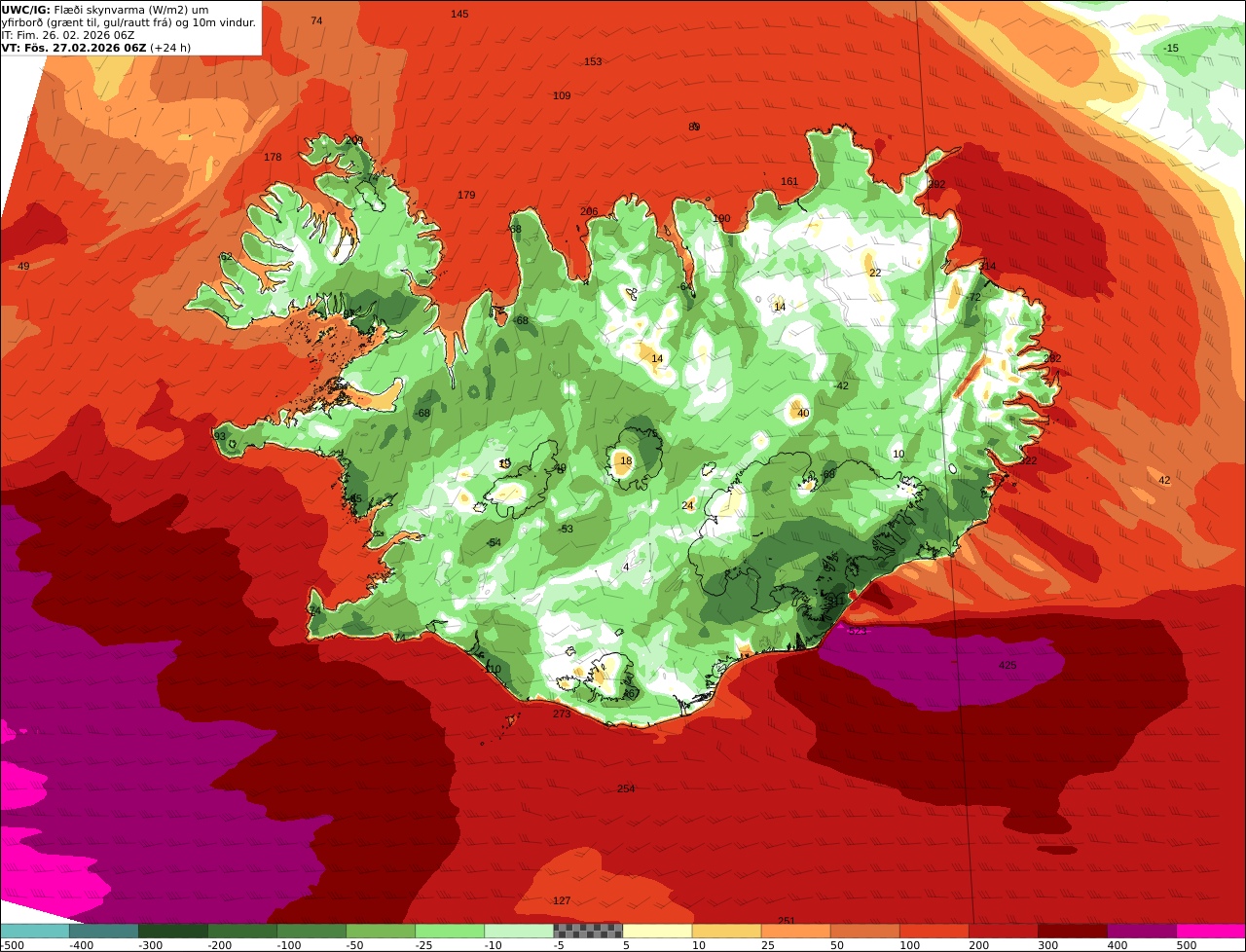Select the legend swatch between -50 and -25
Viewport: 1246px width, 952px height.
coord(380,931)
